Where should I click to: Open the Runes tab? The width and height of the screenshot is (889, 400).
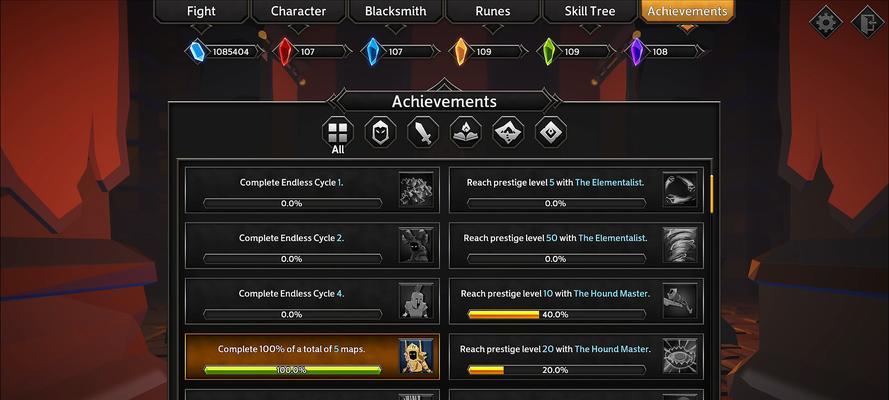click(x=493, y=11)
